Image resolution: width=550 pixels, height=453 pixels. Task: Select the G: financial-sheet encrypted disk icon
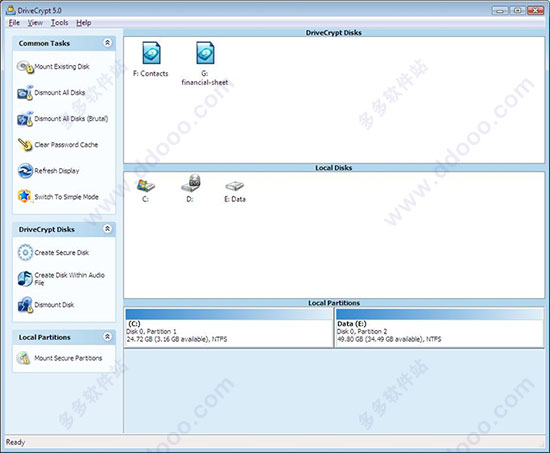[x=205, y=53]
